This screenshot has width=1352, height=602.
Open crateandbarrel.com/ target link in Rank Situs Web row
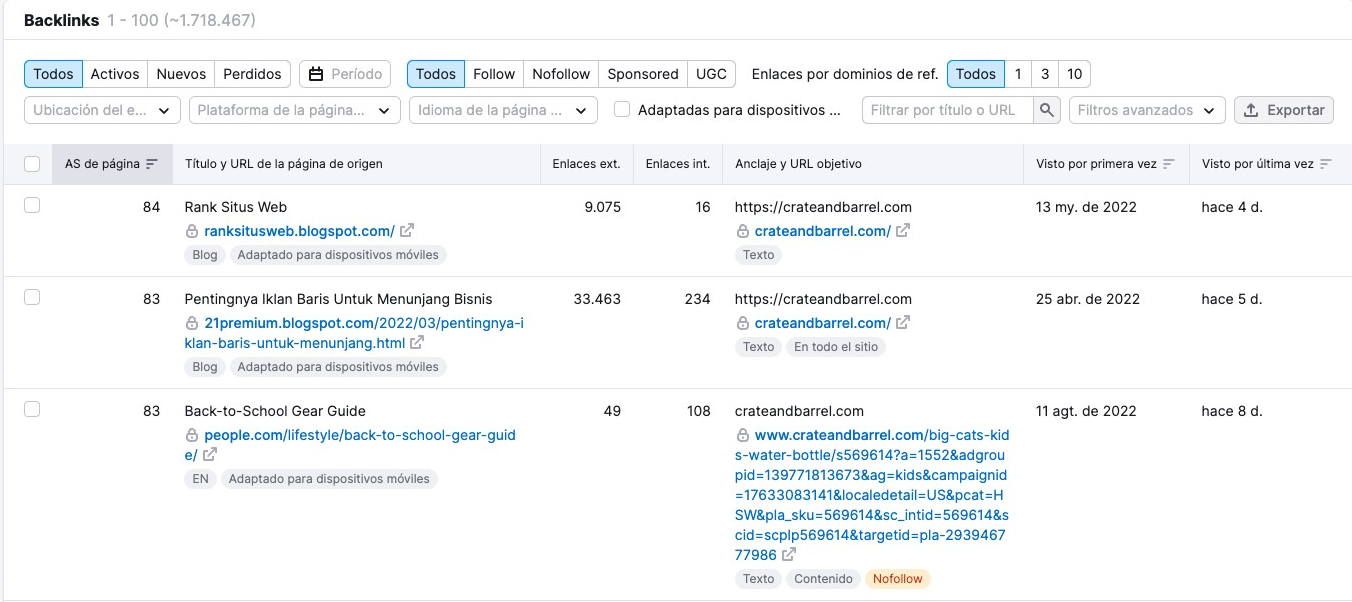click(x=822, y=231)
